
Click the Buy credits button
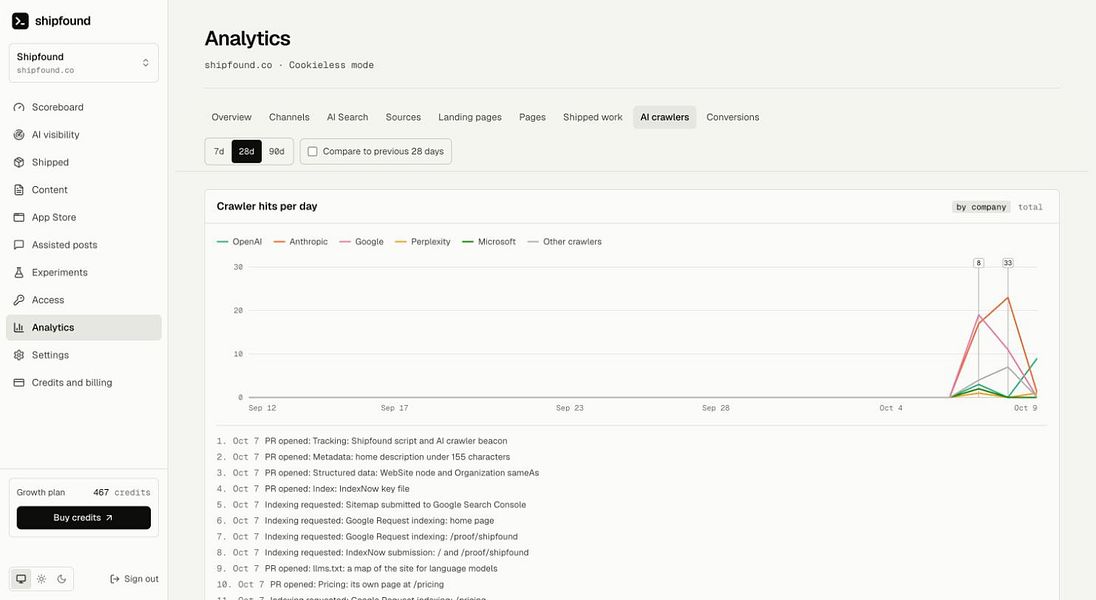coord(84,518)
